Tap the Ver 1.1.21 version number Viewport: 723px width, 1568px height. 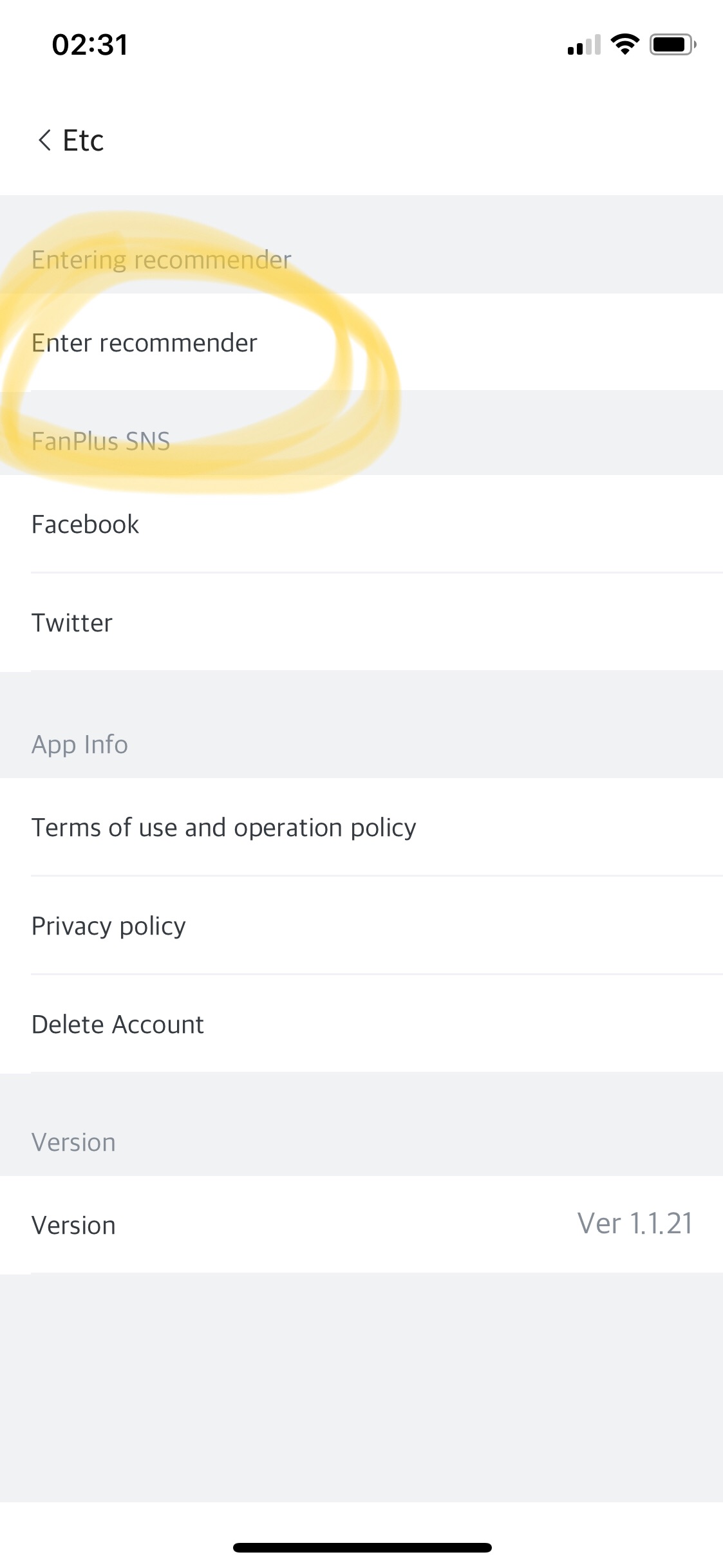634,1224
